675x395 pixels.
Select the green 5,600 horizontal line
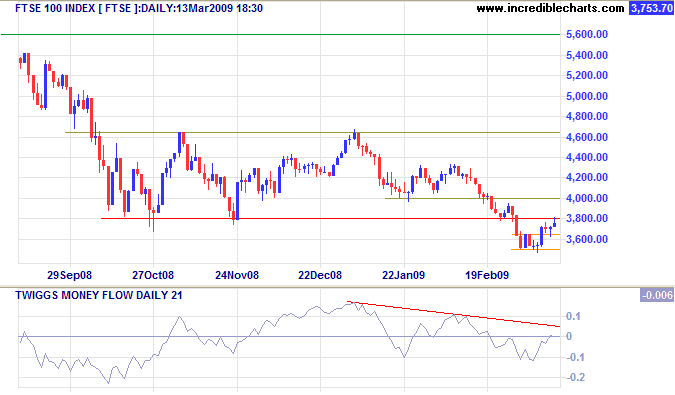280,34
